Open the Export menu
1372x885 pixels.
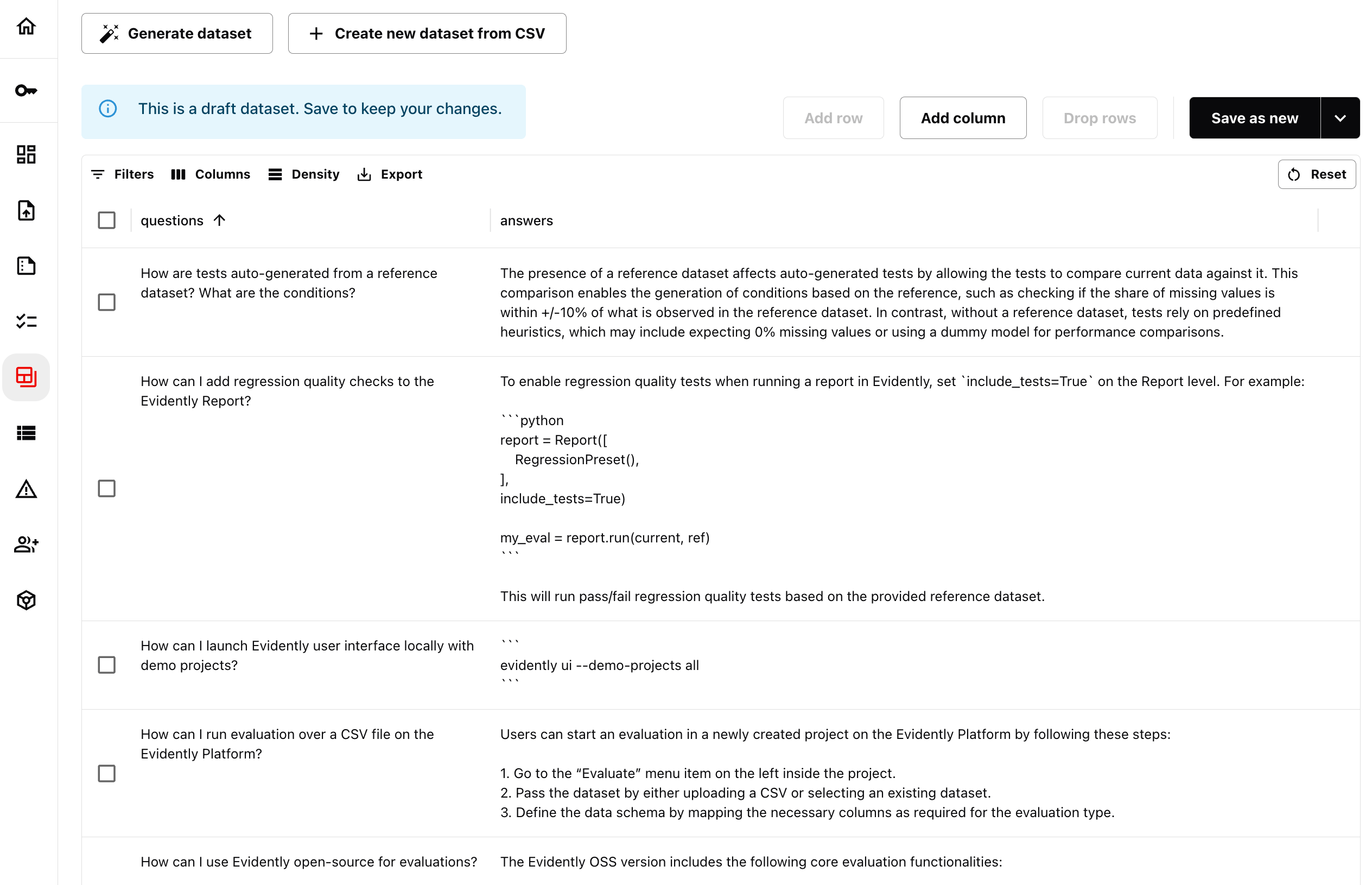(x=390, y=174)
